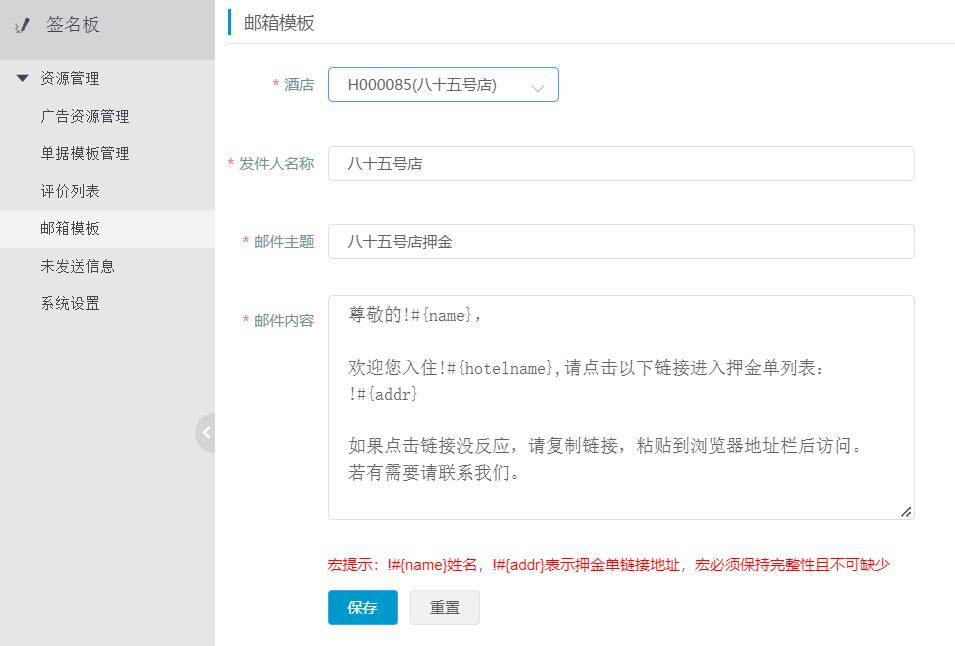The height and width of the screenshot is (646, 955).
Task: Click the textarea resize grip in 邮件内容
Action: pos(906,512)
